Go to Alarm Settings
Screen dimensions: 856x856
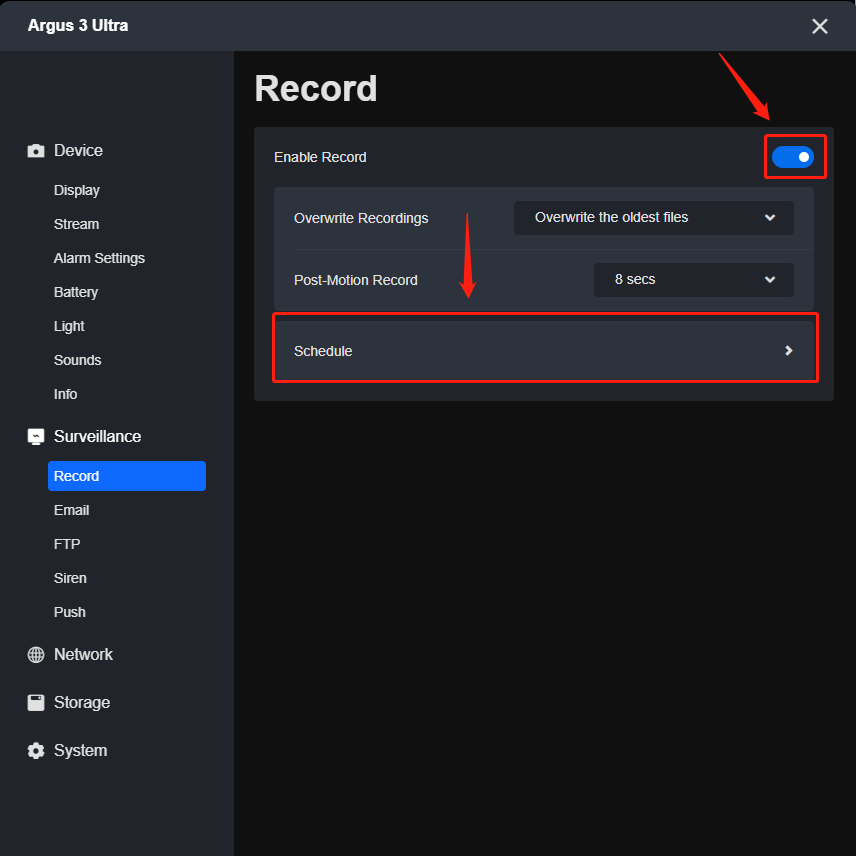pos(99,258)
